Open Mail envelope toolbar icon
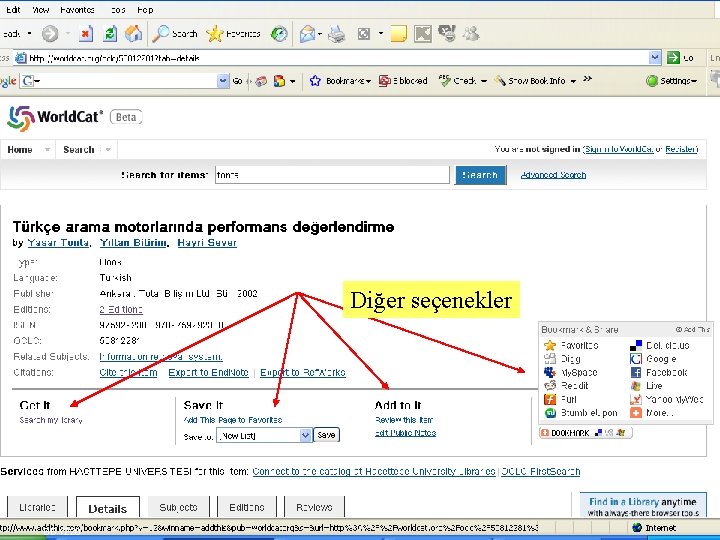720x540 pixels. (x=307, y=34)
